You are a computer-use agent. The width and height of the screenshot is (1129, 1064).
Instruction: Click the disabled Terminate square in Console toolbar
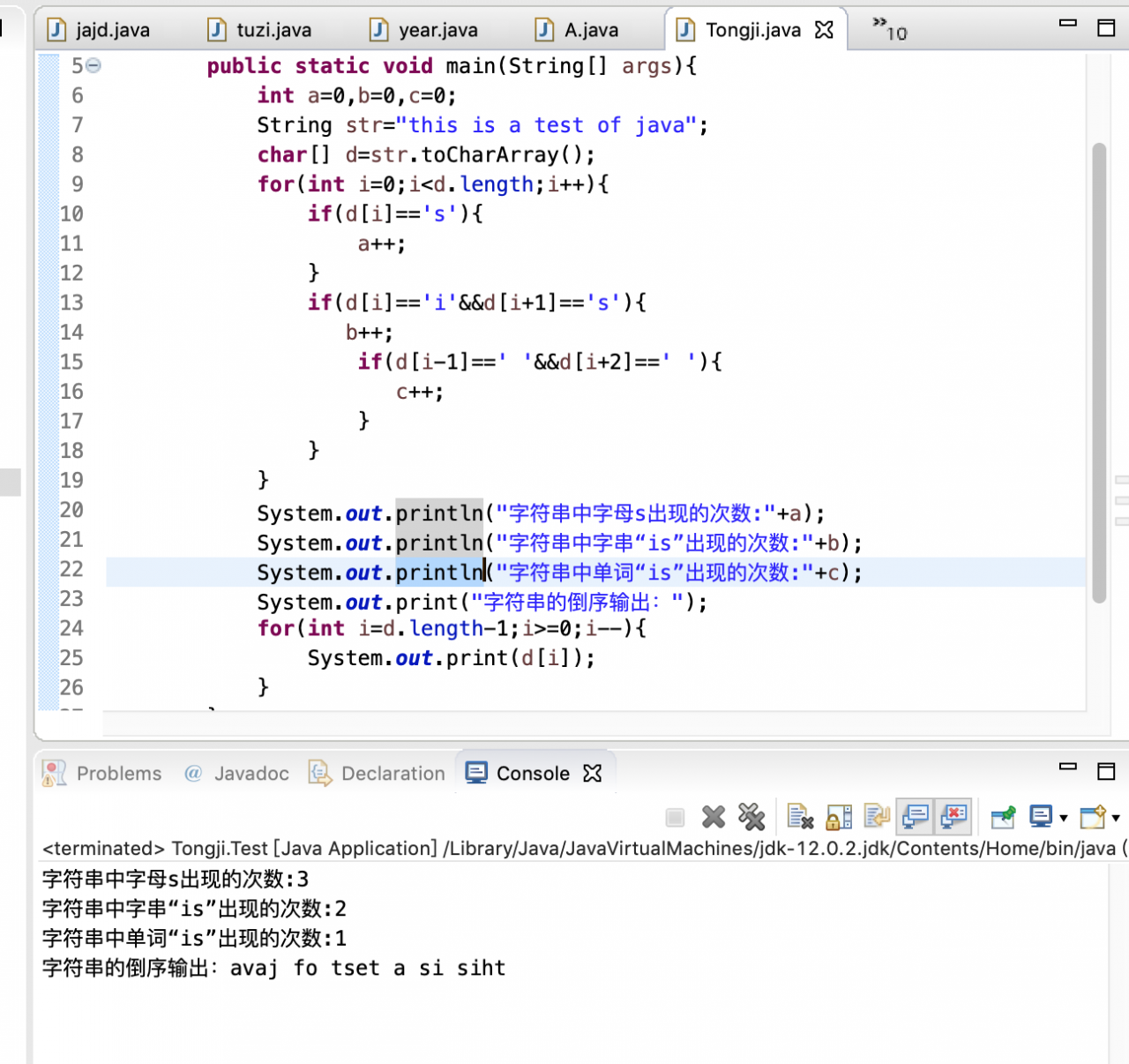pos(675,818)
